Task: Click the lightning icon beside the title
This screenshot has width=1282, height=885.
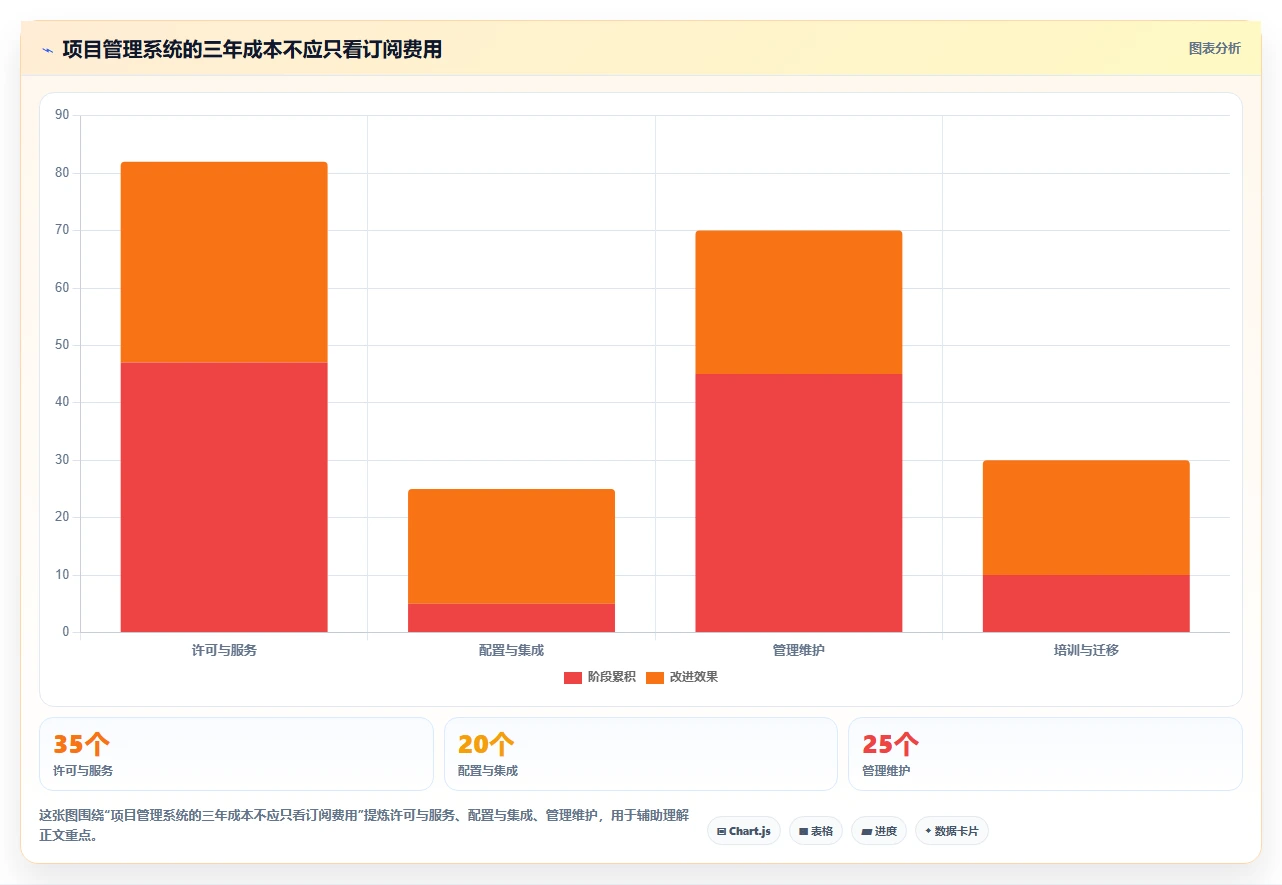Action: click(47, 49)
